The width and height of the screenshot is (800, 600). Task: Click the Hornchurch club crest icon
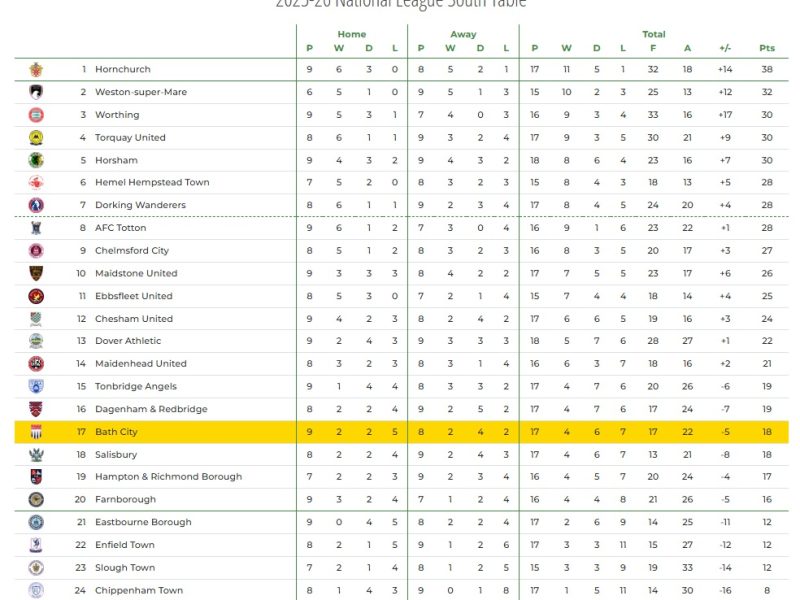click(36, 70)
